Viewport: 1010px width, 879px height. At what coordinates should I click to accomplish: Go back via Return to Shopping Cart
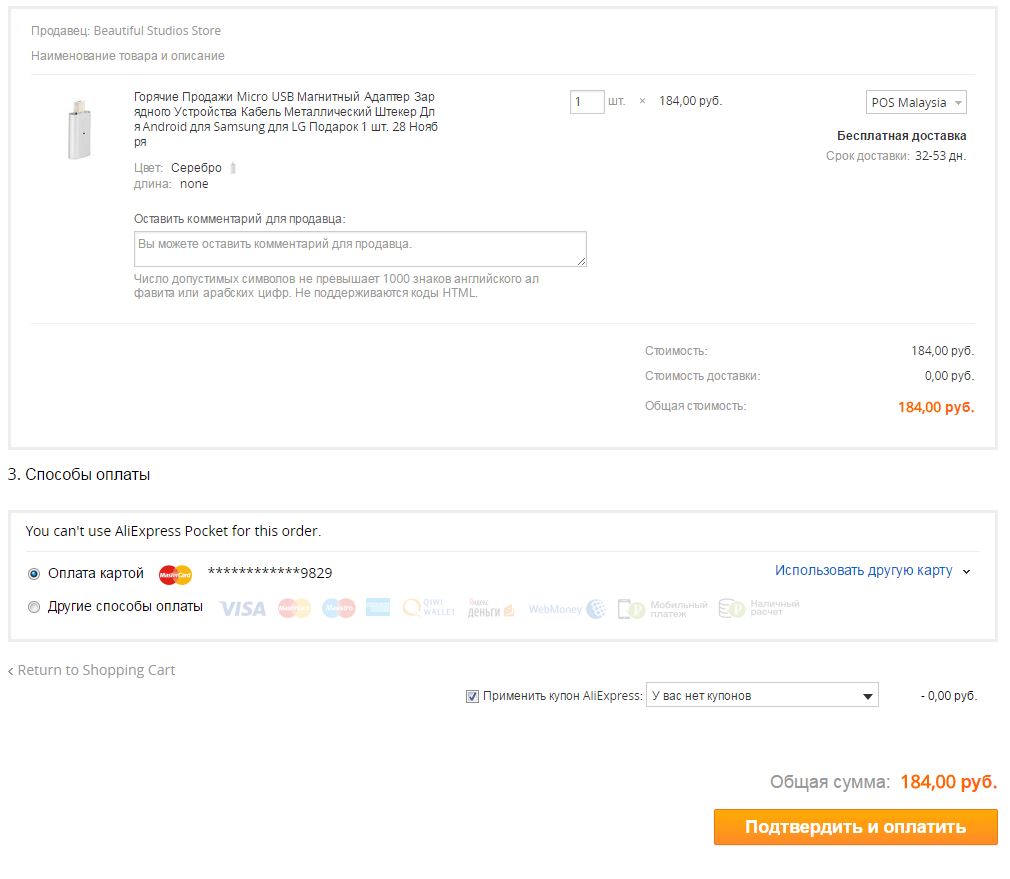96,670
